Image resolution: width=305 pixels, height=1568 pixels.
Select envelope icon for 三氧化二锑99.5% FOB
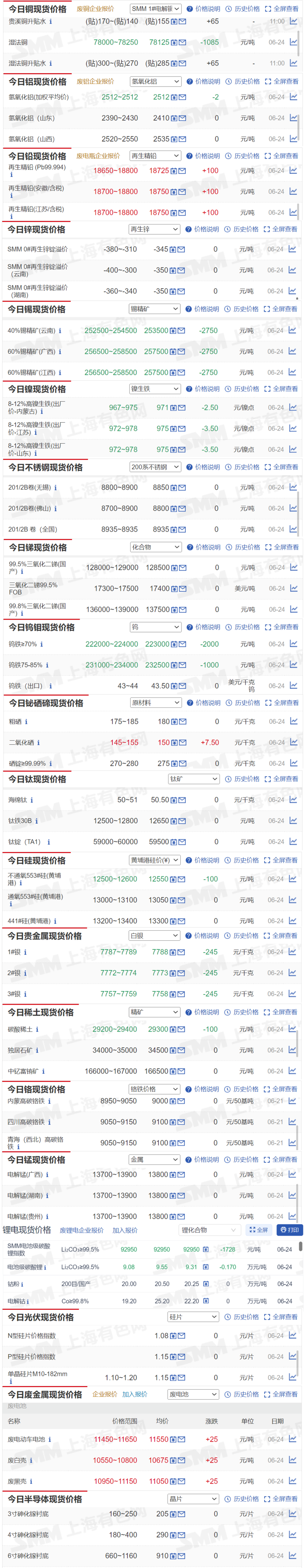pos(182,588)
